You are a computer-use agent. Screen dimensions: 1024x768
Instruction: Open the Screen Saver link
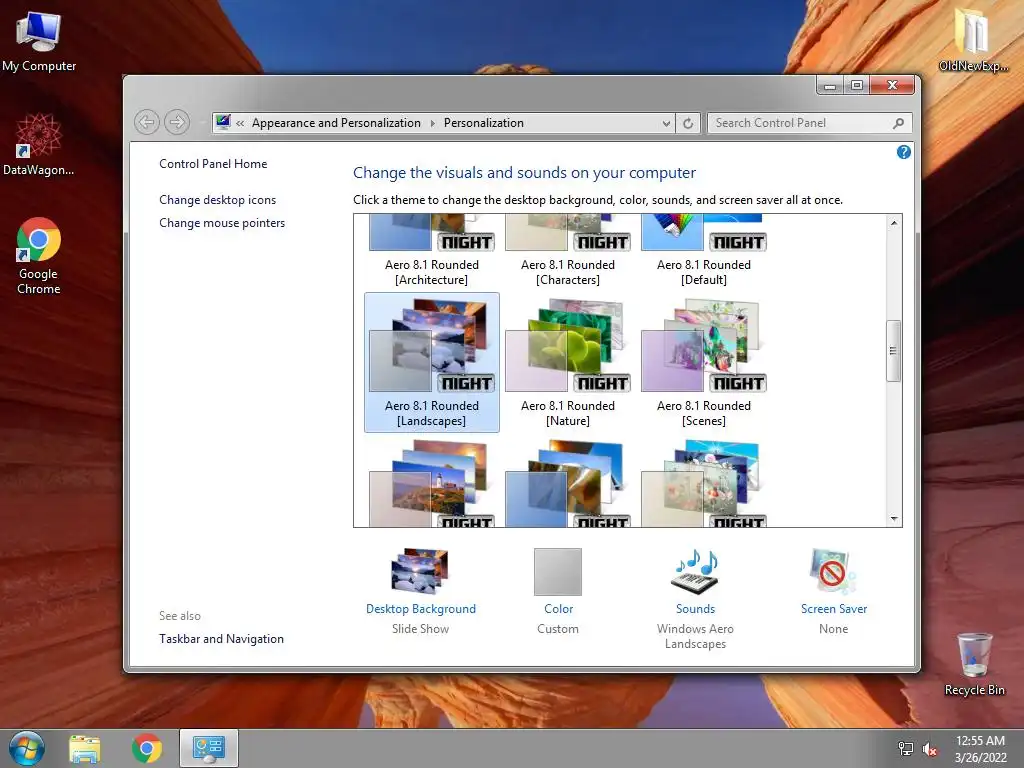(x=834, y=609)
